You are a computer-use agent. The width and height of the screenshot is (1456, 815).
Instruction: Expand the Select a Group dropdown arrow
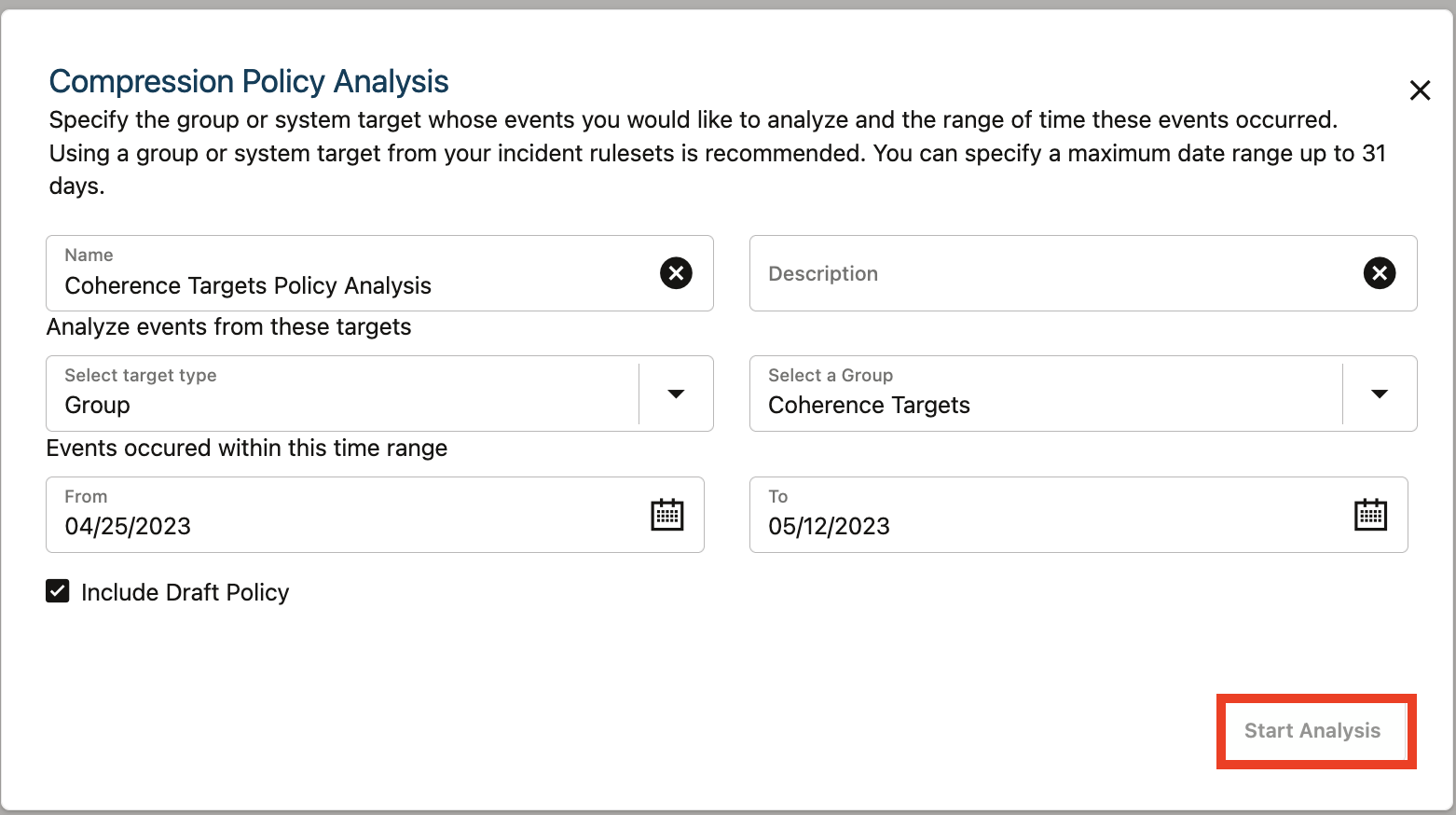[1380, 394]
